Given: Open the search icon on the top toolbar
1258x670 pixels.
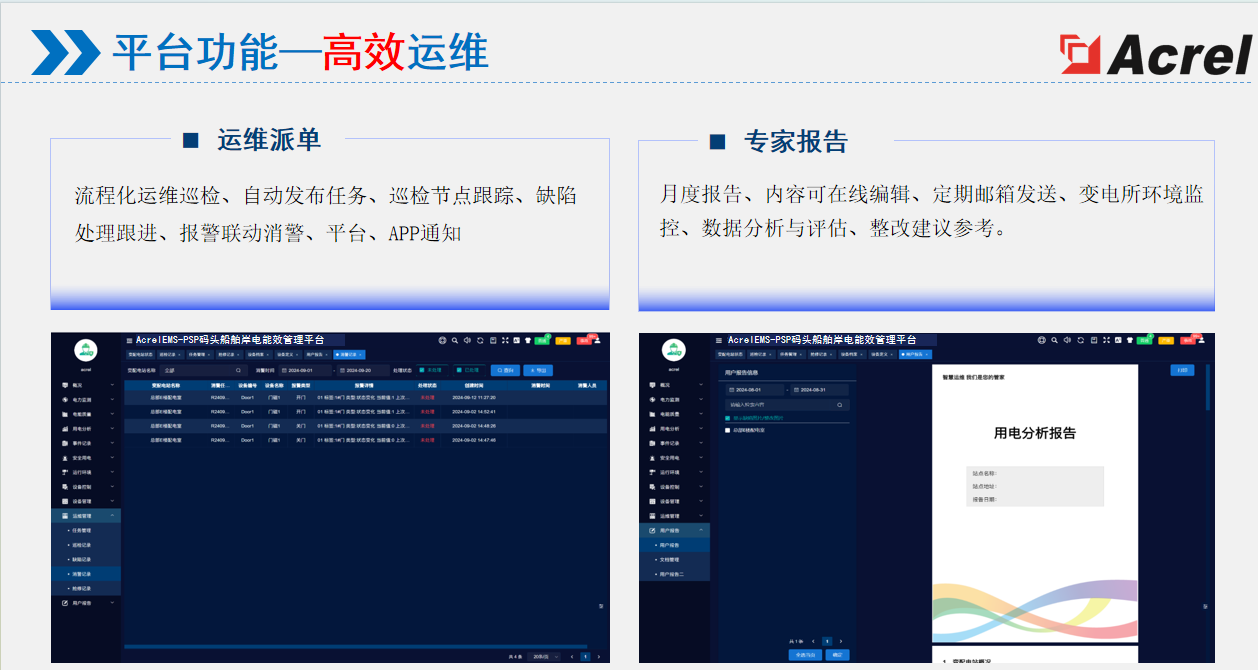Looking at the screenshot, I should coord(455,340).
